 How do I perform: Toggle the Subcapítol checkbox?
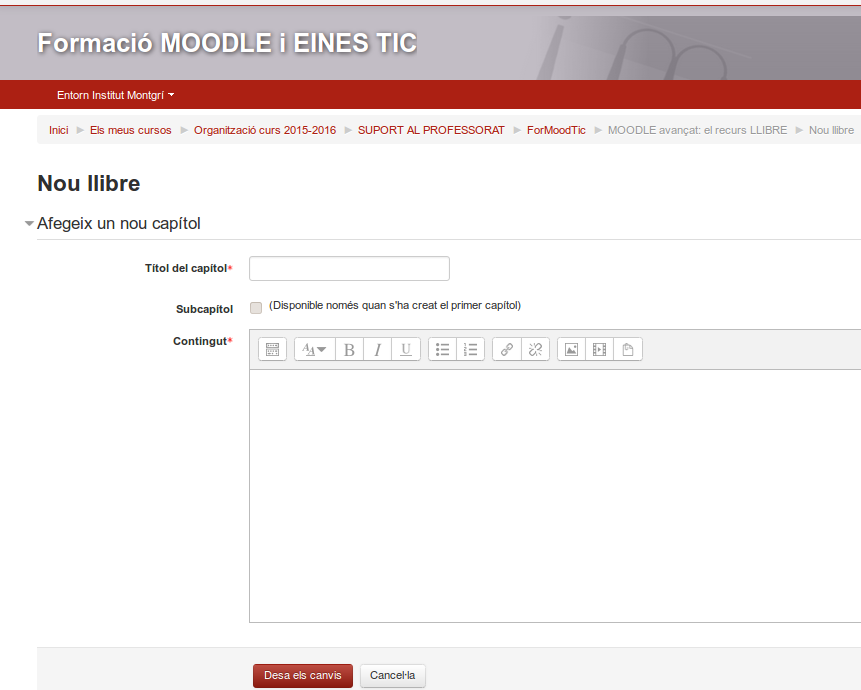(256, 308)
